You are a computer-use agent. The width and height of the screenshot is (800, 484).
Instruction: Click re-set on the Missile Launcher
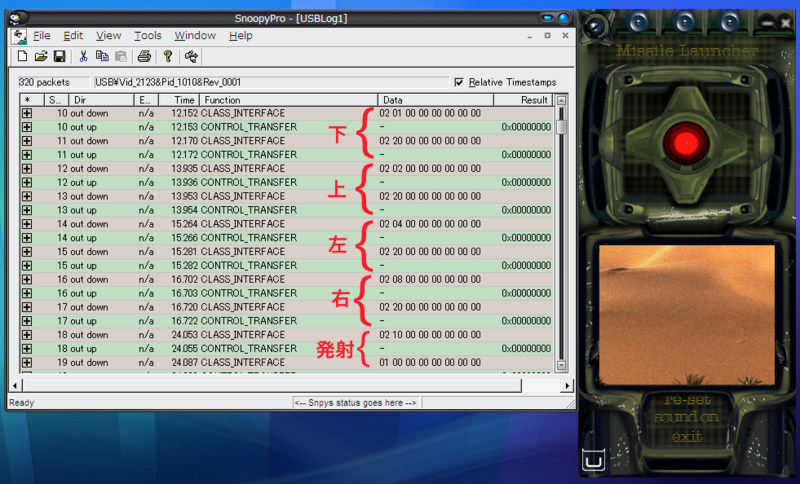coord(687,400)
